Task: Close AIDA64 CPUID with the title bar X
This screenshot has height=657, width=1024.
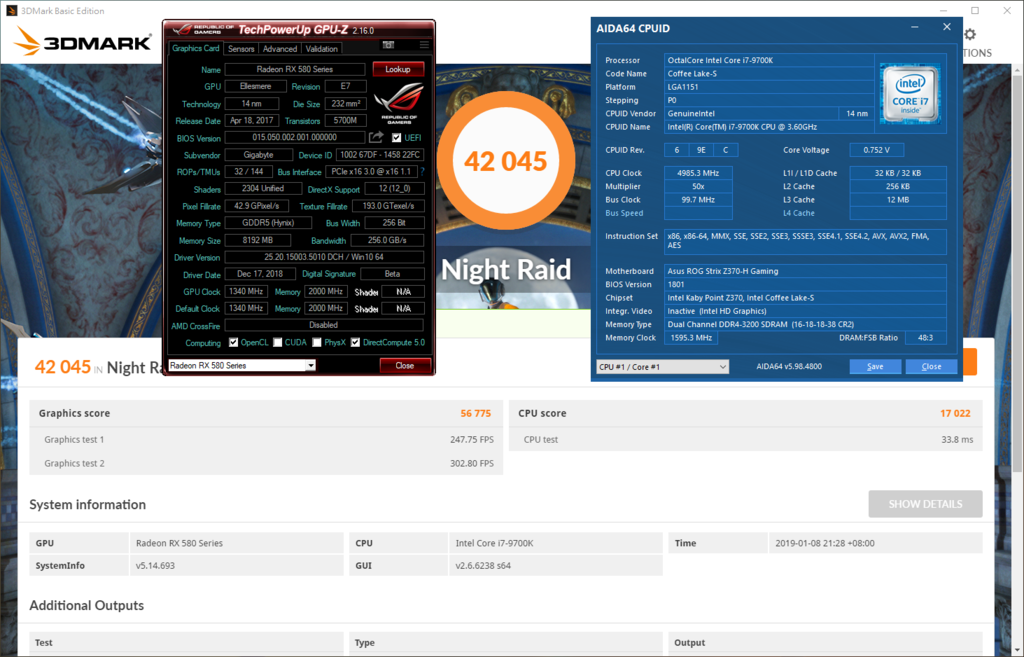Action: coord(947,27)
